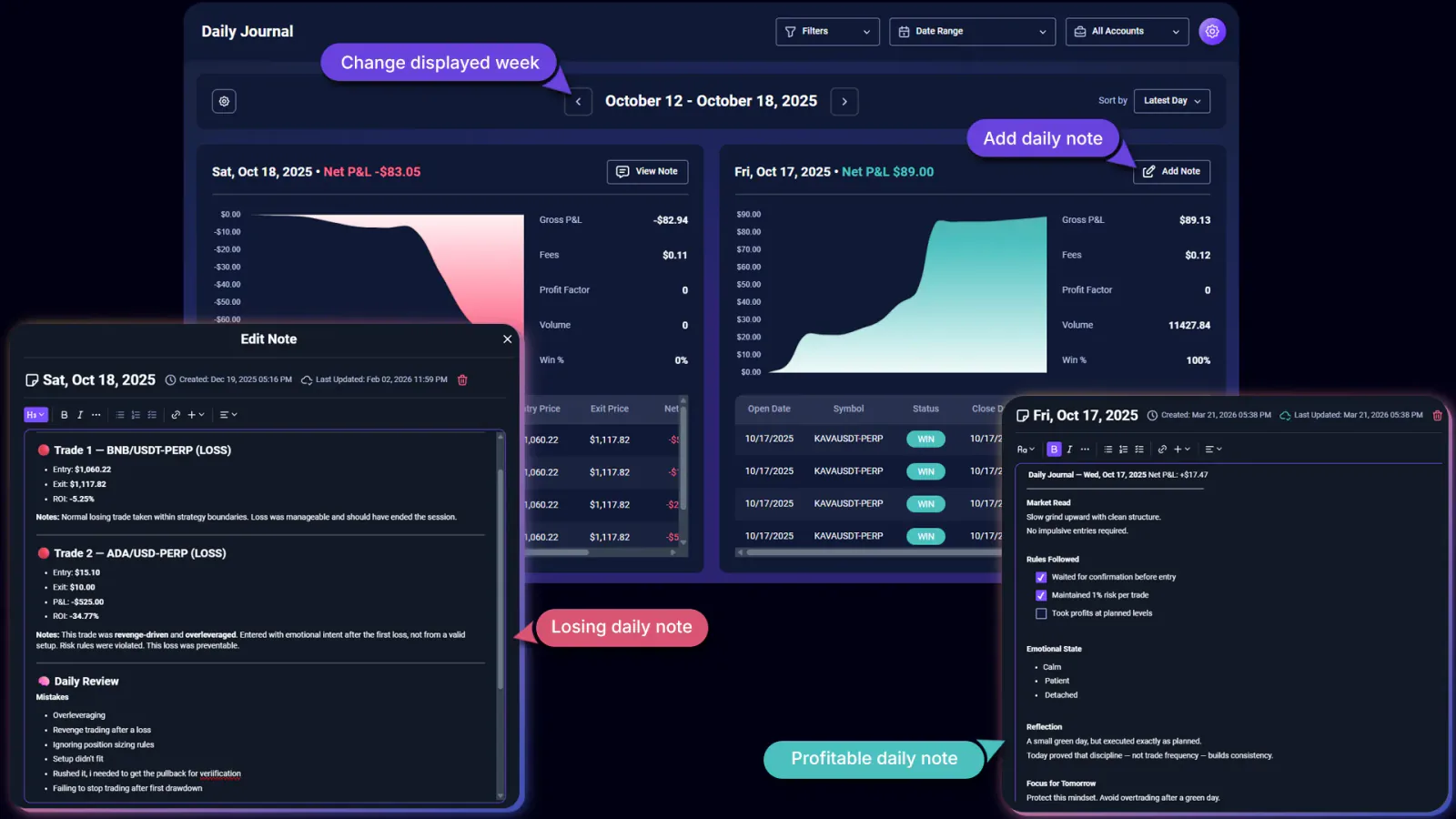Delete the Oct 18 note via the trash icon
Screen dimensions: 1456x819
point(462,379)
